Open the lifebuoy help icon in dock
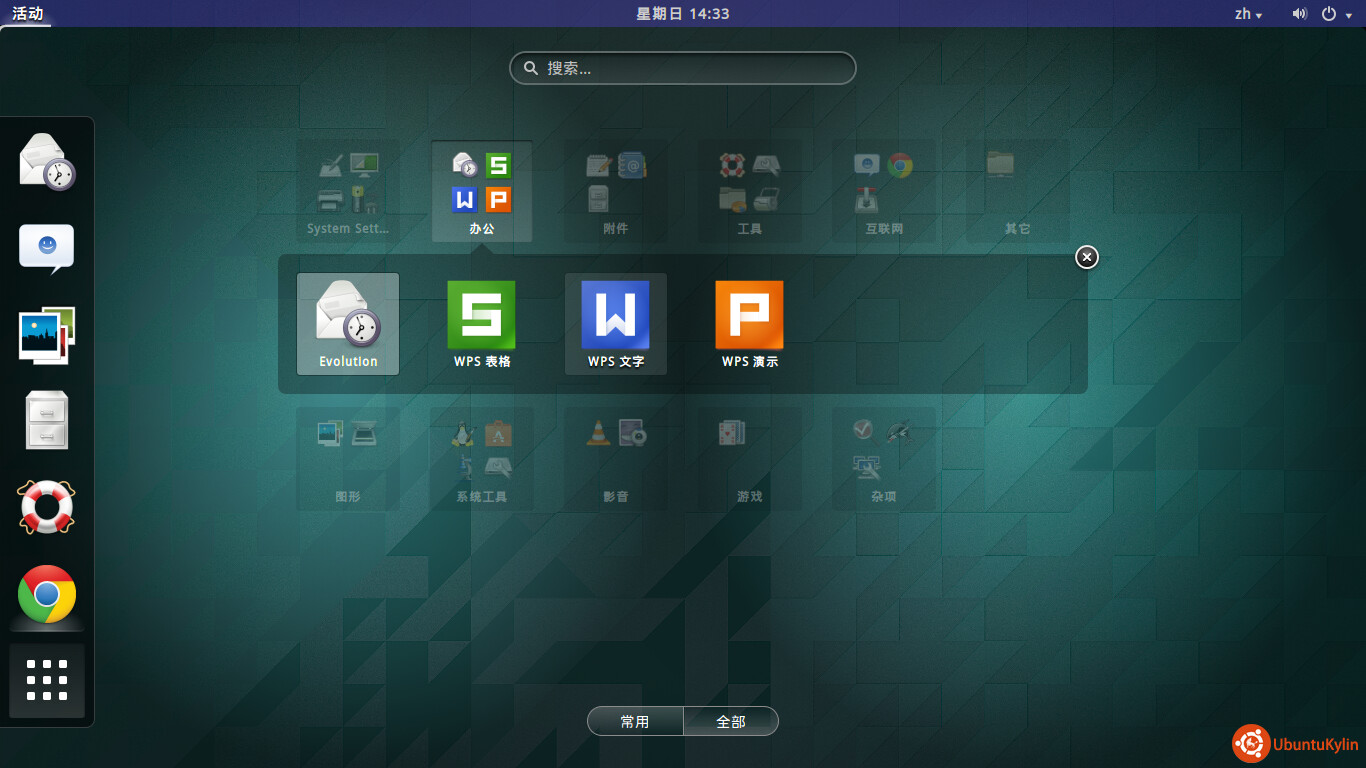Image resolution: width=1366 pixels, height=768 pixels. (x=47, y=507)
